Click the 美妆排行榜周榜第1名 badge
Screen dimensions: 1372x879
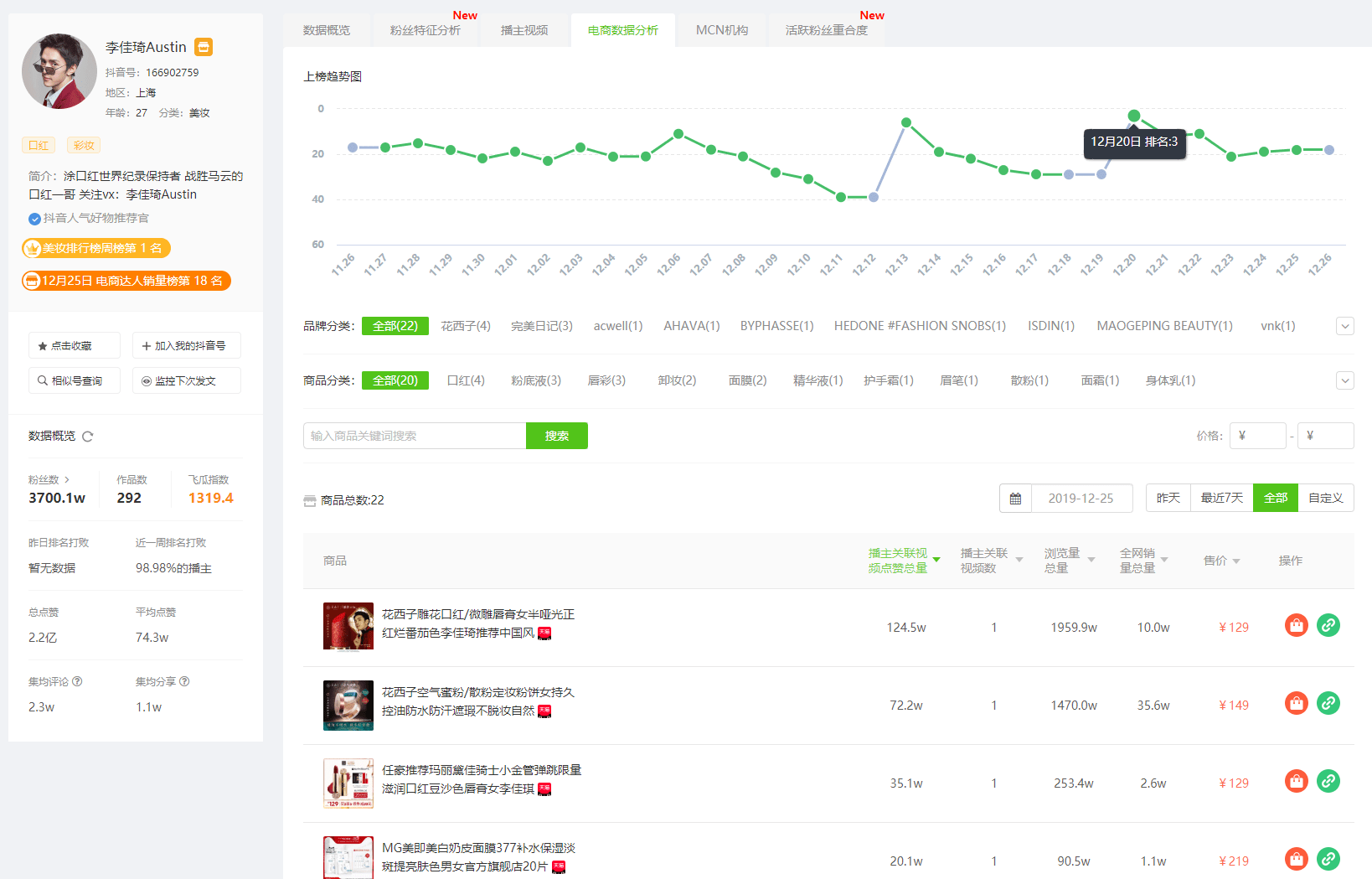(x=96, y=248)
